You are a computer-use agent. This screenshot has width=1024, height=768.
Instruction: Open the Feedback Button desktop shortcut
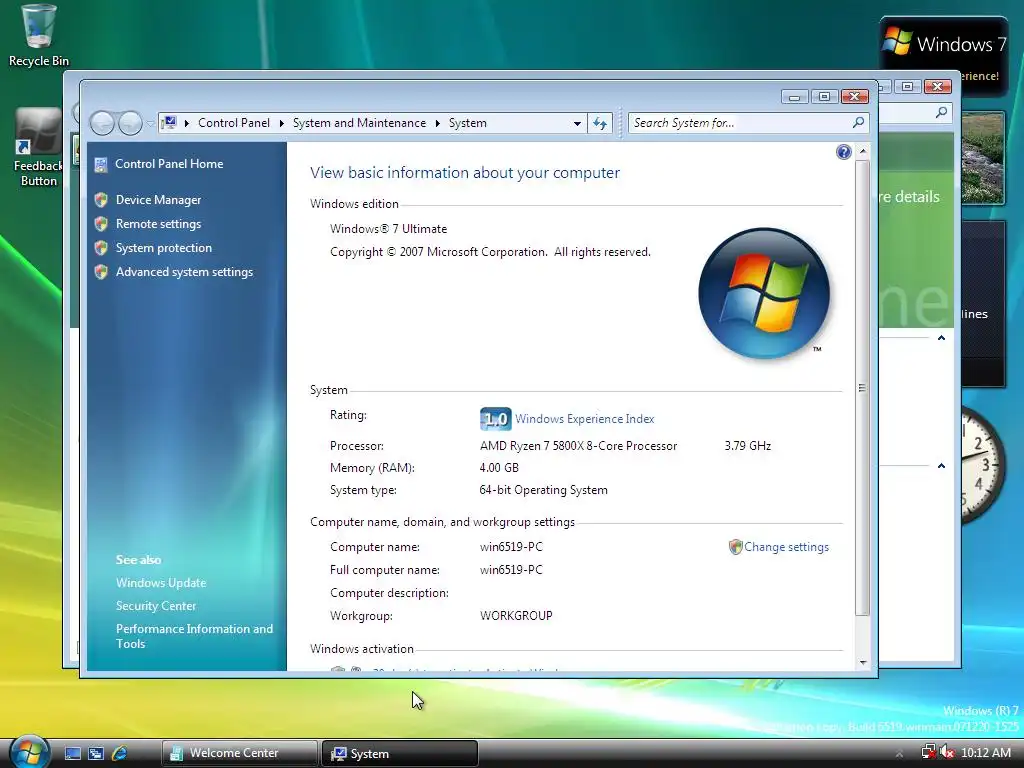[38, 148]
